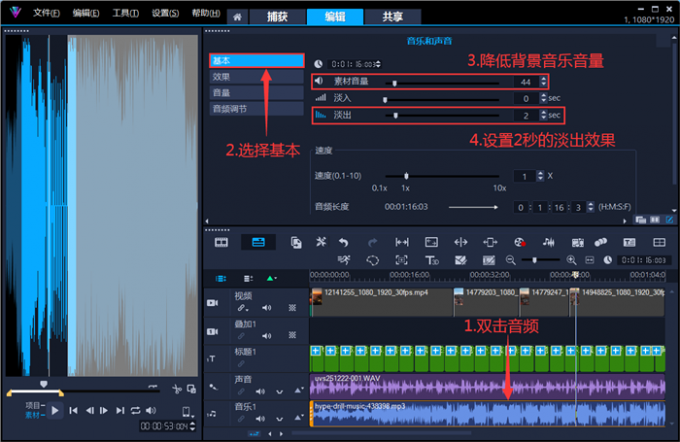
Task: Open the mask creator lasso icon
Action: 373,260
